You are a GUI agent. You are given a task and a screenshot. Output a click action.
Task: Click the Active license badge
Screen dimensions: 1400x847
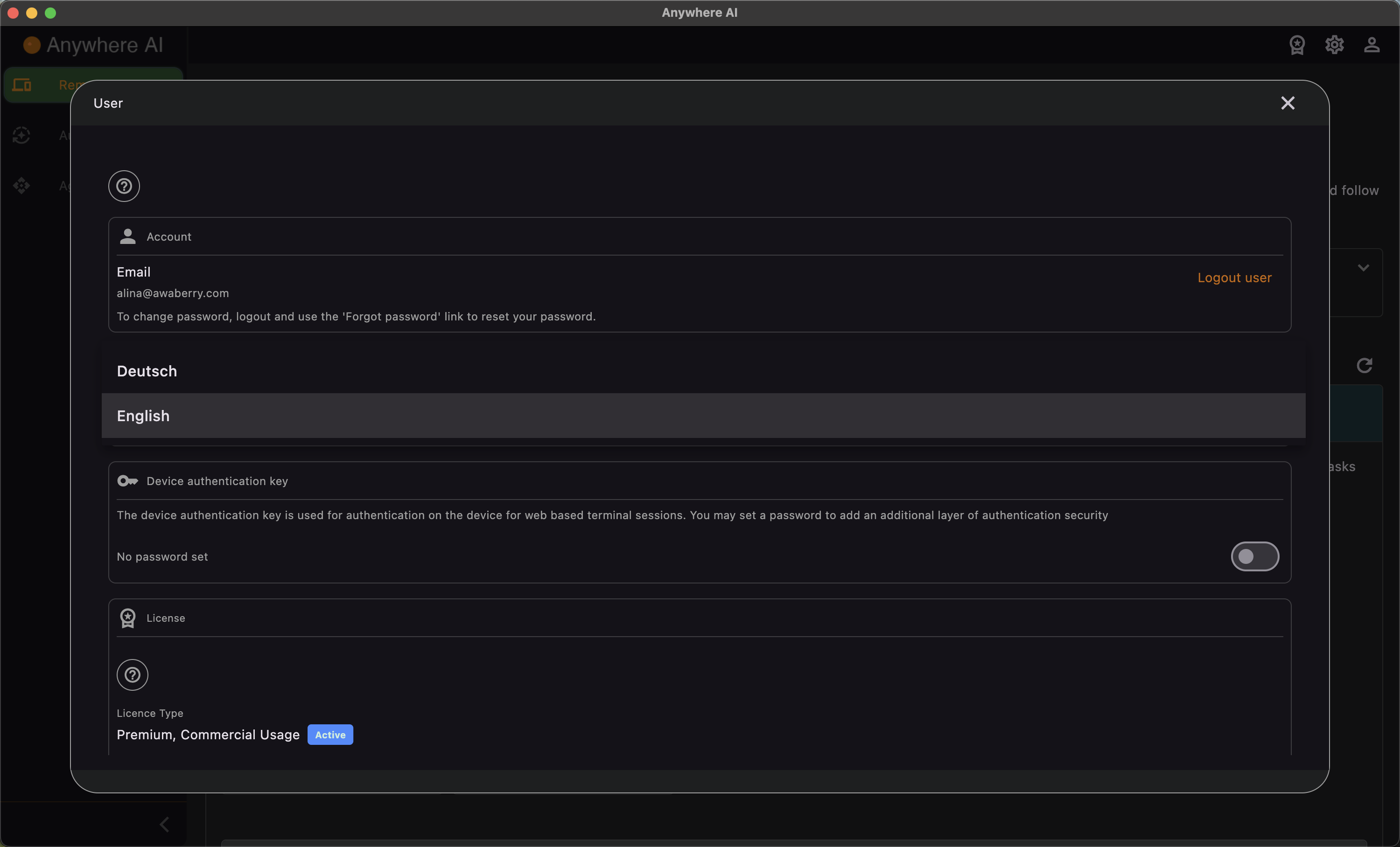pos(330,735)
